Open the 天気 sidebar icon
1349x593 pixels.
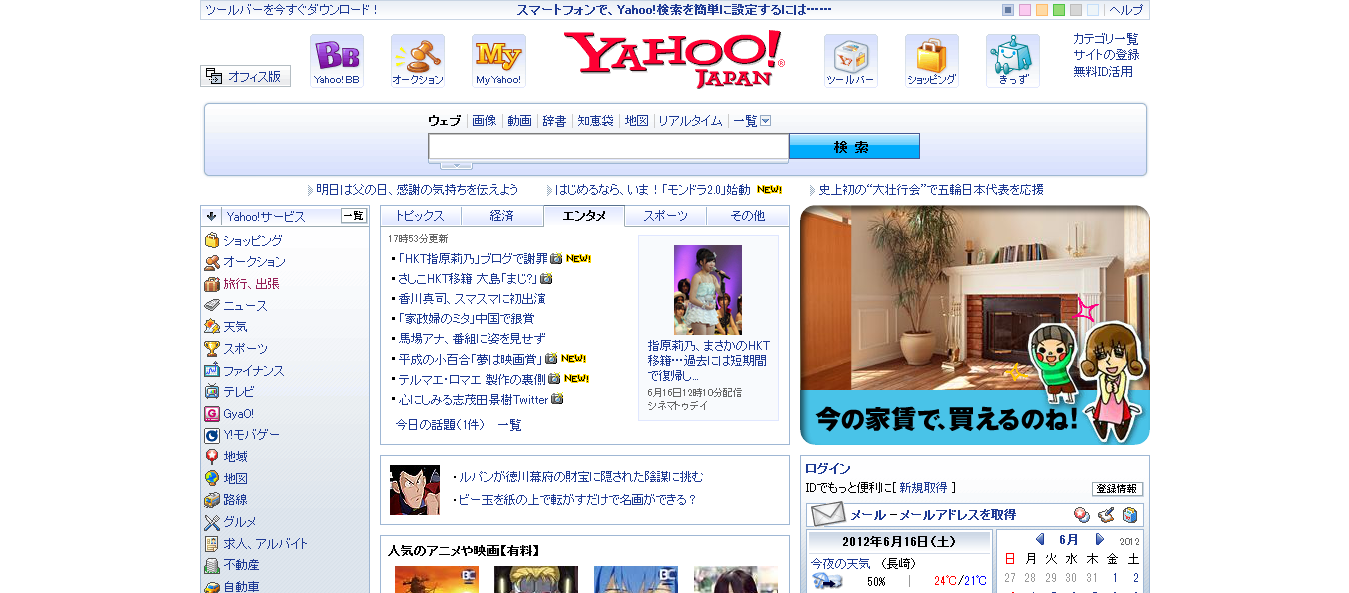(212, 327)
